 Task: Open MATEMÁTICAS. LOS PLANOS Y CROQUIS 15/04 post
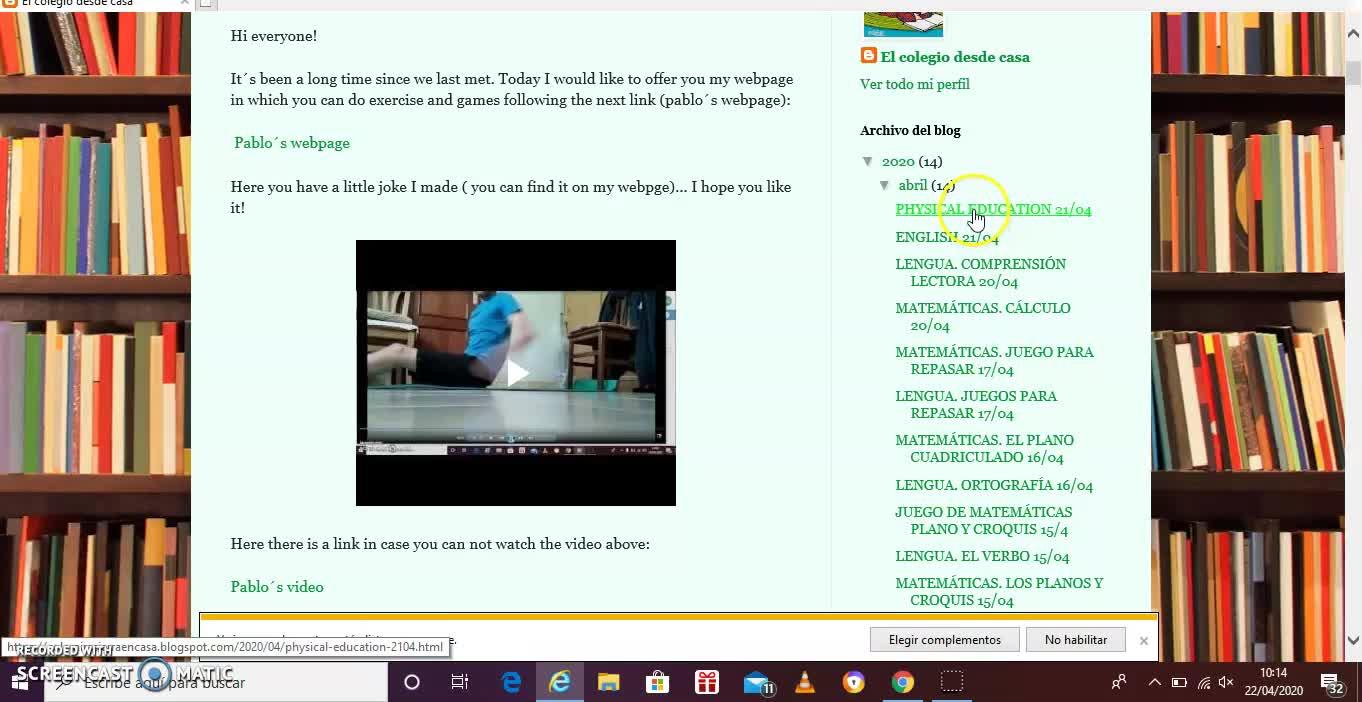coord(999,591)
